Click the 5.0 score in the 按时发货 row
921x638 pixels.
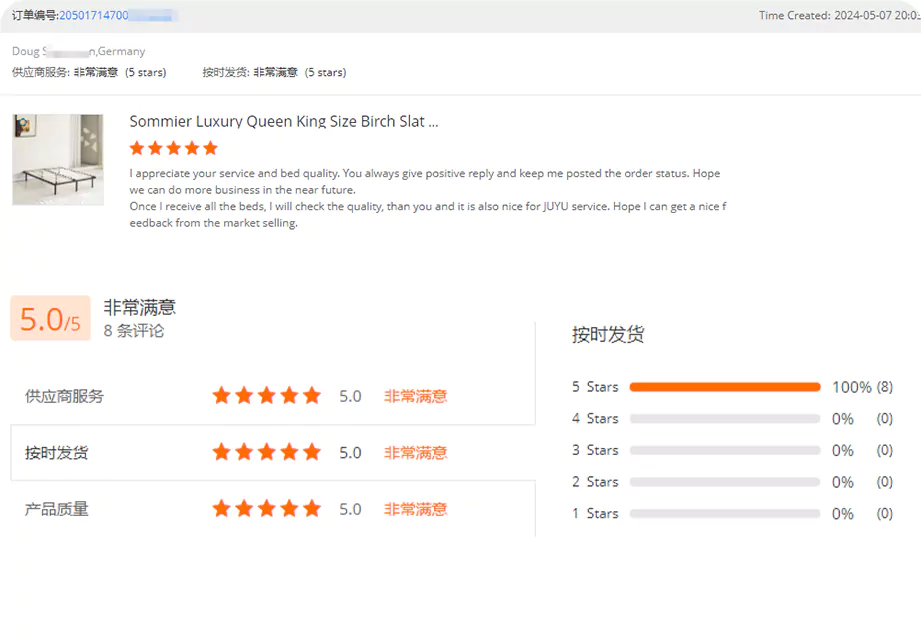pyautogui.click(x=350, y=453)
